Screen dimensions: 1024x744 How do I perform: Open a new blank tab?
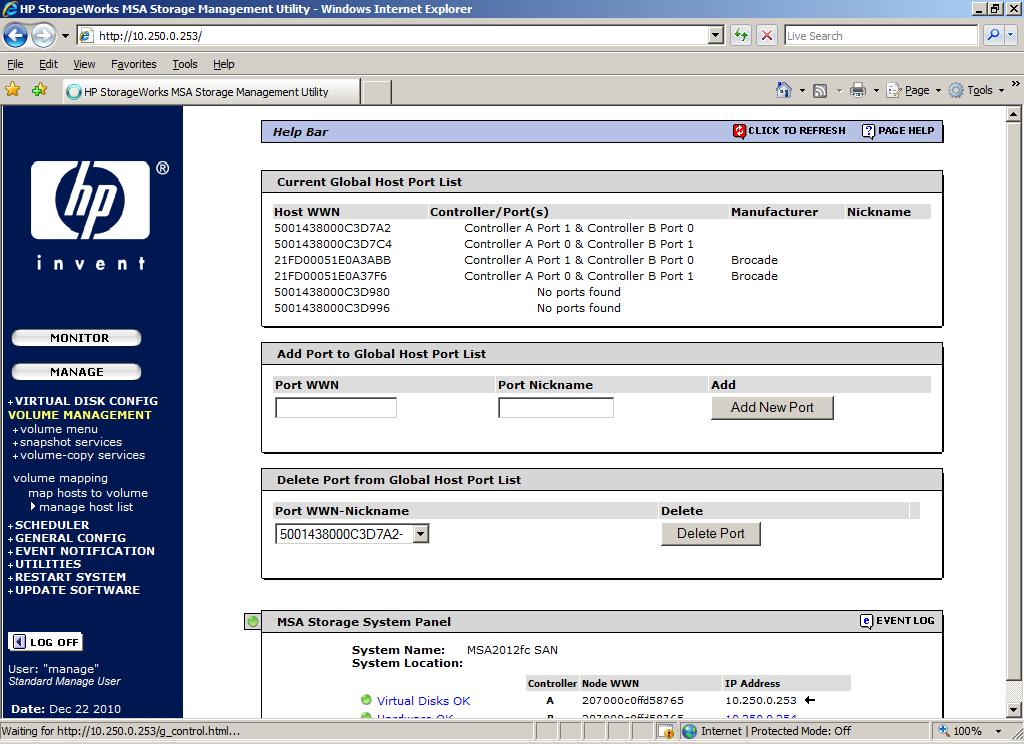[x=377, y=92]
